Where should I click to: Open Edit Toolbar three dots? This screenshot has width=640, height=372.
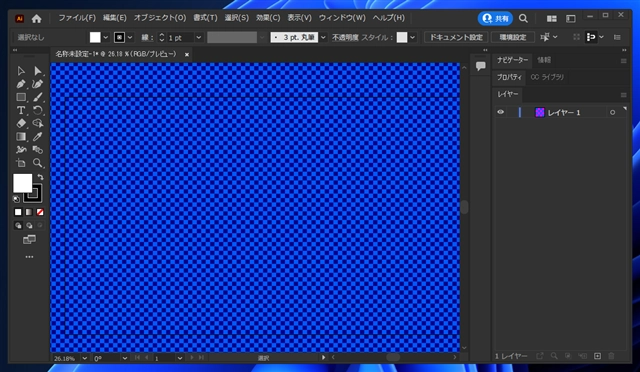coord(29,257)
